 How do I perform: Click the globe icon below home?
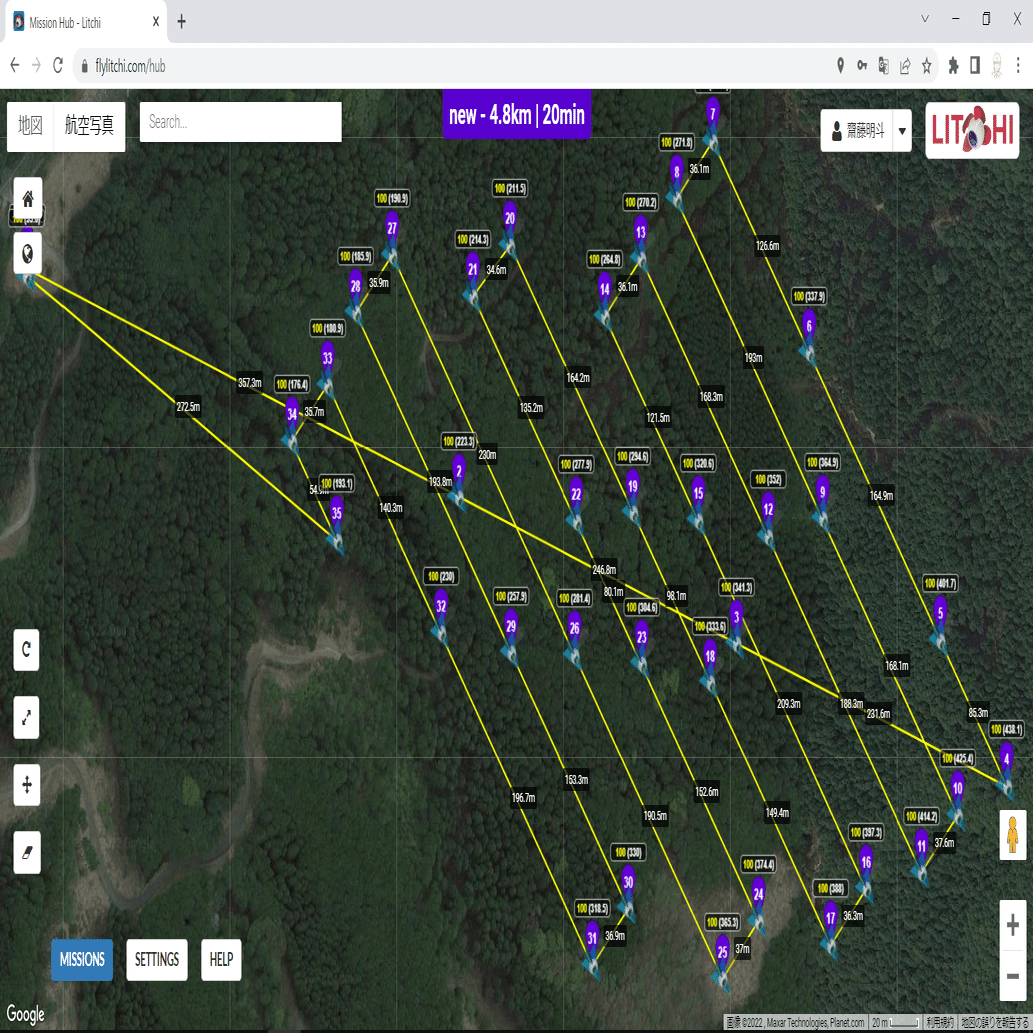pos(28,253)
